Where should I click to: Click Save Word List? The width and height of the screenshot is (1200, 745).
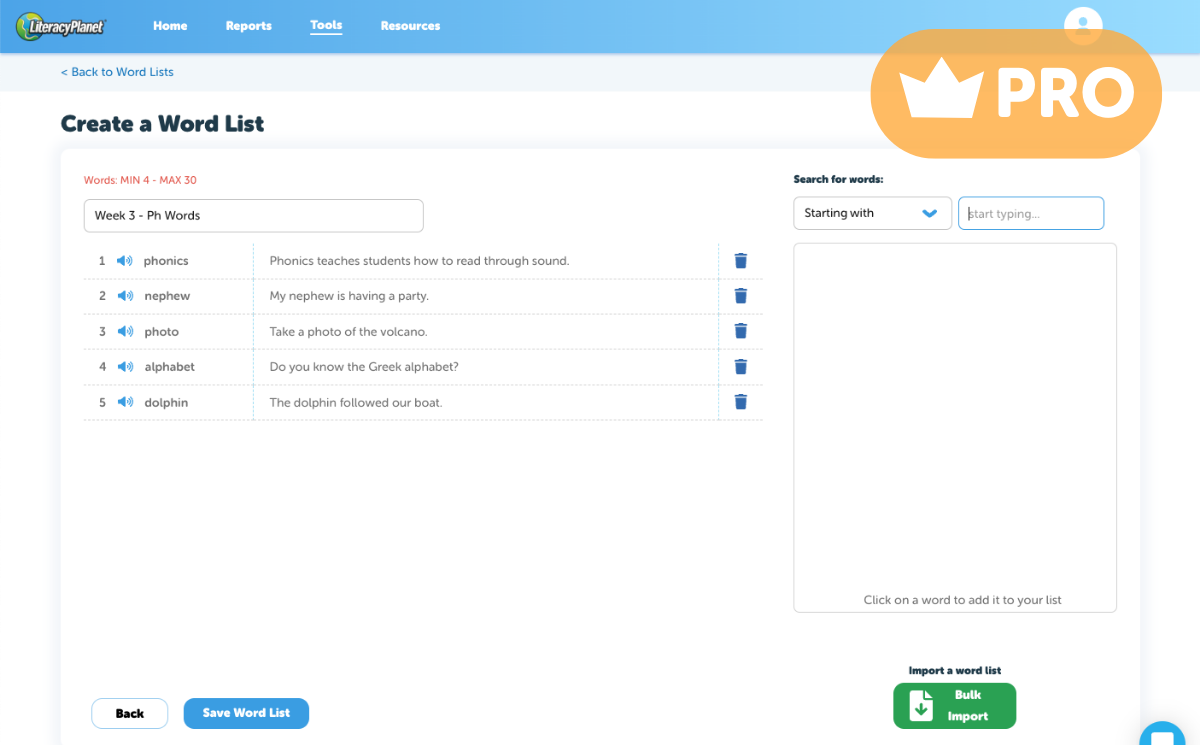(x=246, y=713)
